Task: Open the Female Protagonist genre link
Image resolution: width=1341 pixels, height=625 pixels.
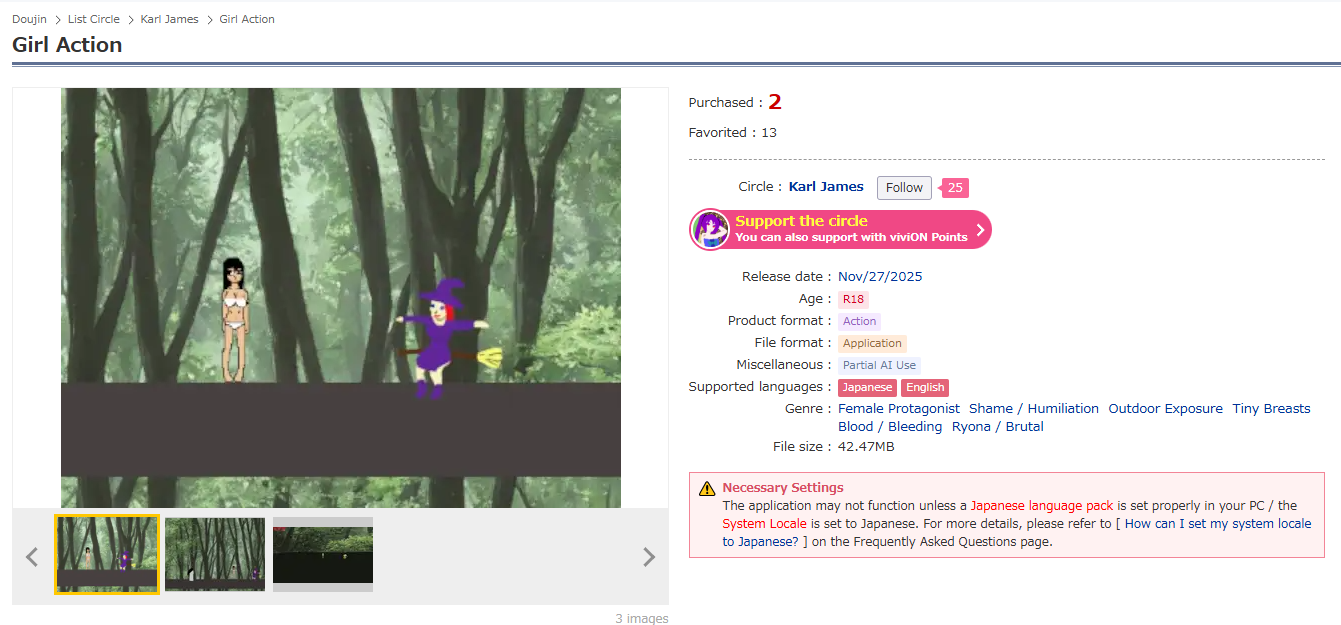Action: coord(899,409)
